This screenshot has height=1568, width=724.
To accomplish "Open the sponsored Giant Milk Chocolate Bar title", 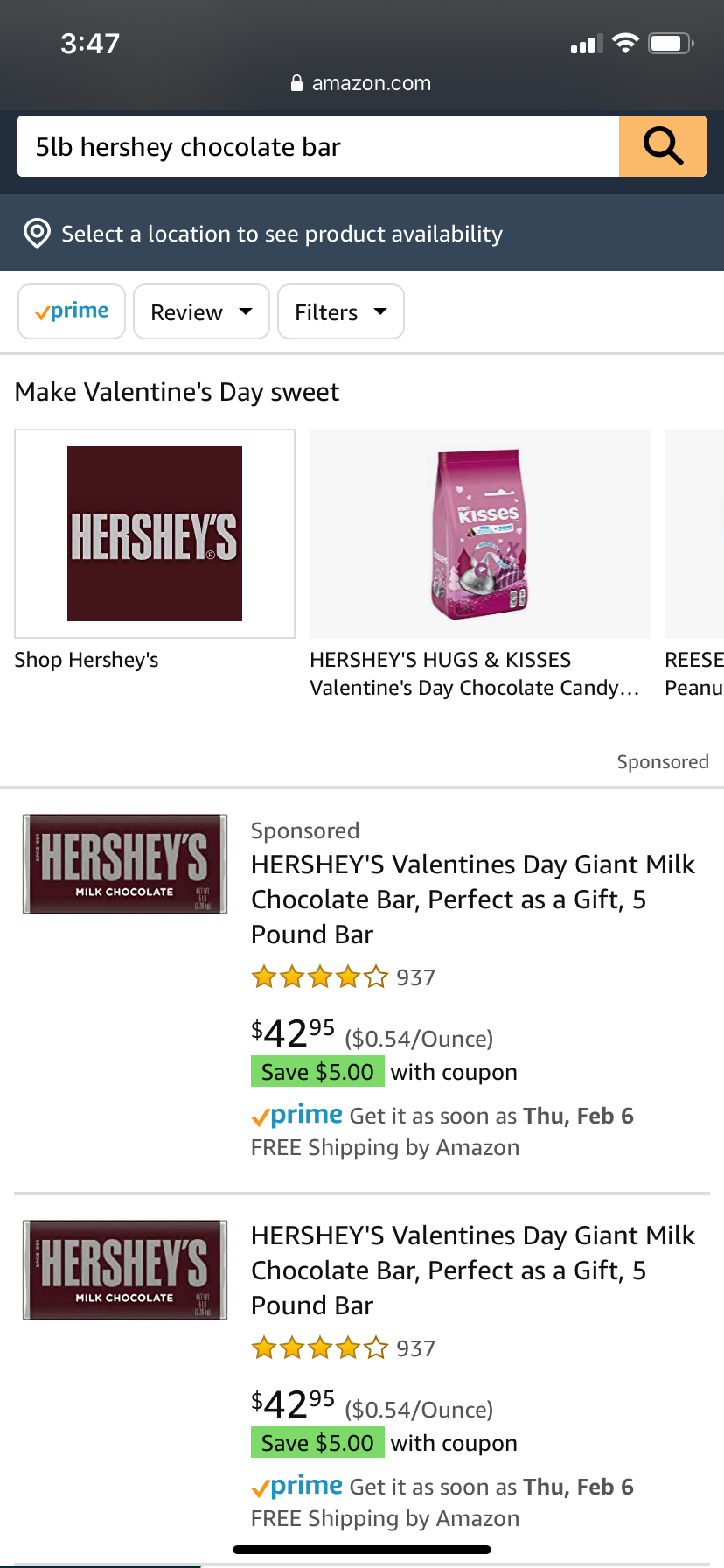I will [x=472, y=899].
